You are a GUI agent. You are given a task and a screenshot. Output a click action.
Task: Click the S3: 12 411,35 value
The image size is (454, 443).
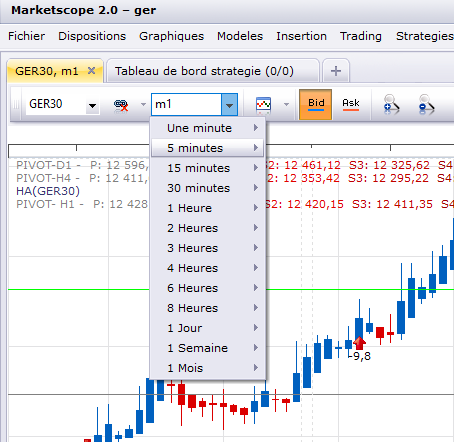(x=392, y=204)
